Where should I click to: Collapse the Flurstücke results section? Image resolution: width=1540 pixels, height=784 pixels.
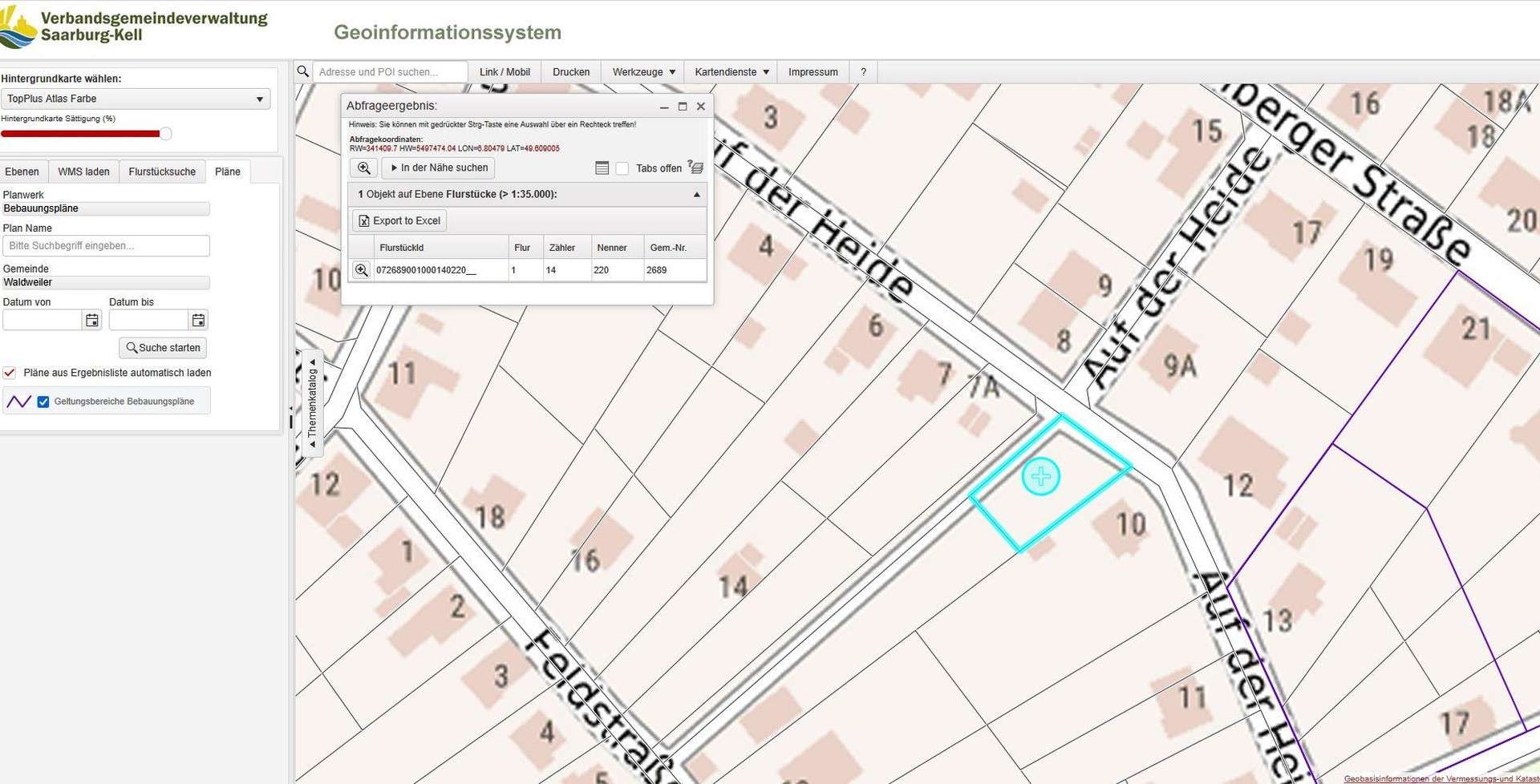(696, 195)
